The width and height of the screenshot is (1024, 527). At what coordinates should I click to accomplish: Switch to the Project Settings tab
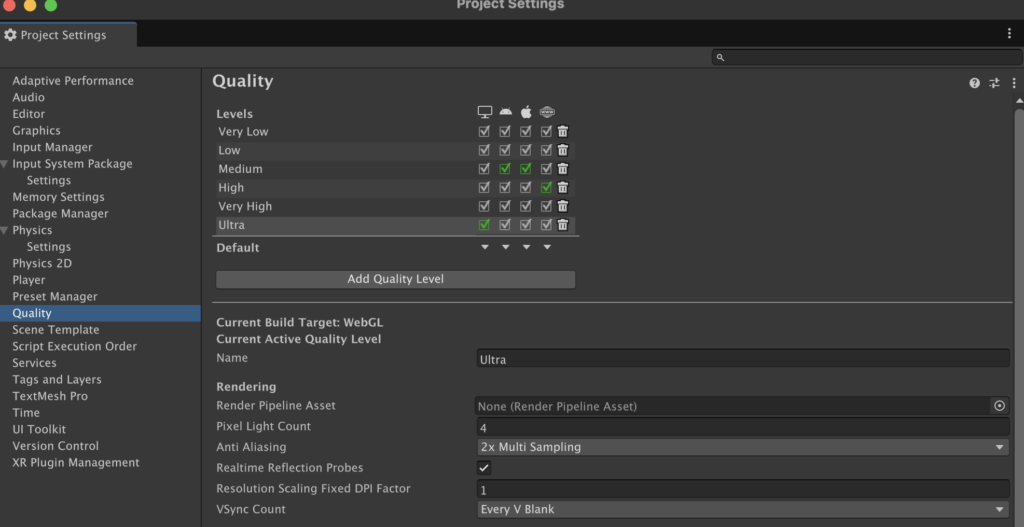pyautogui.click(x=63, y=35)
